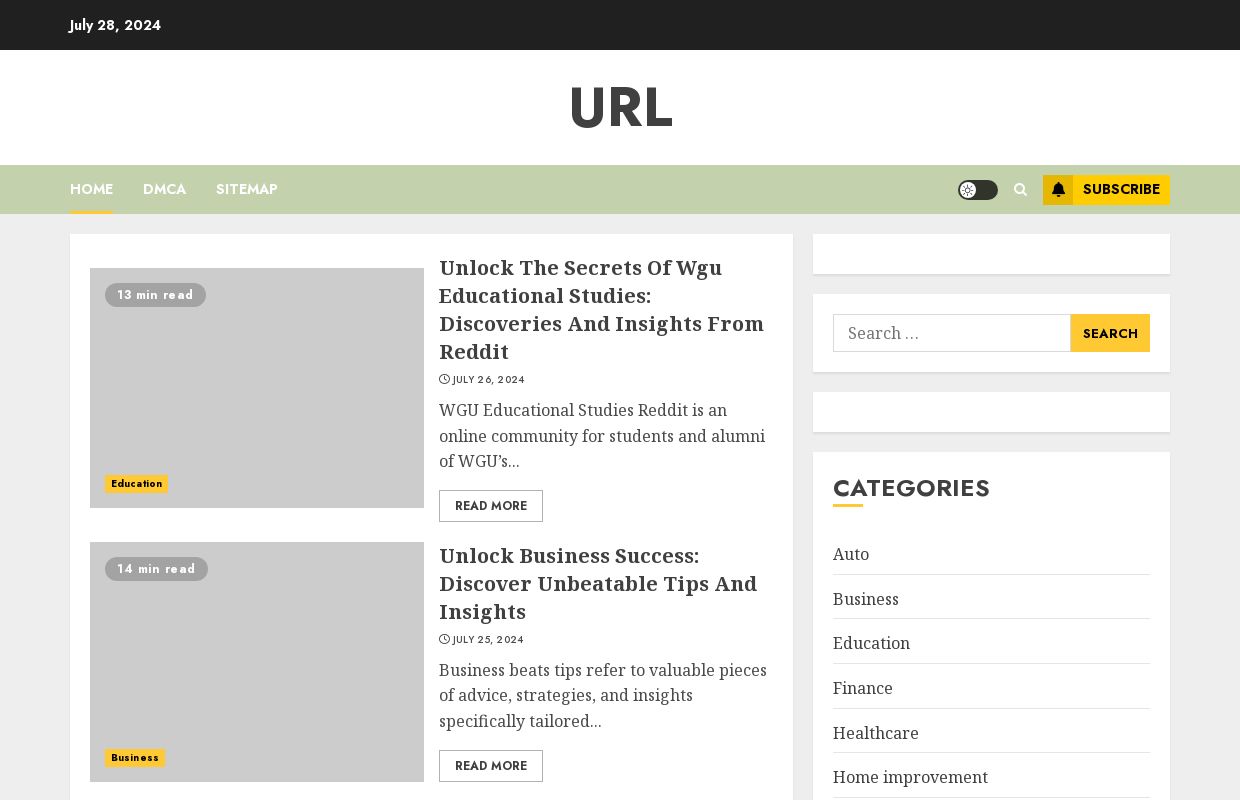Open the Sitemap menu item

(246, 189)
